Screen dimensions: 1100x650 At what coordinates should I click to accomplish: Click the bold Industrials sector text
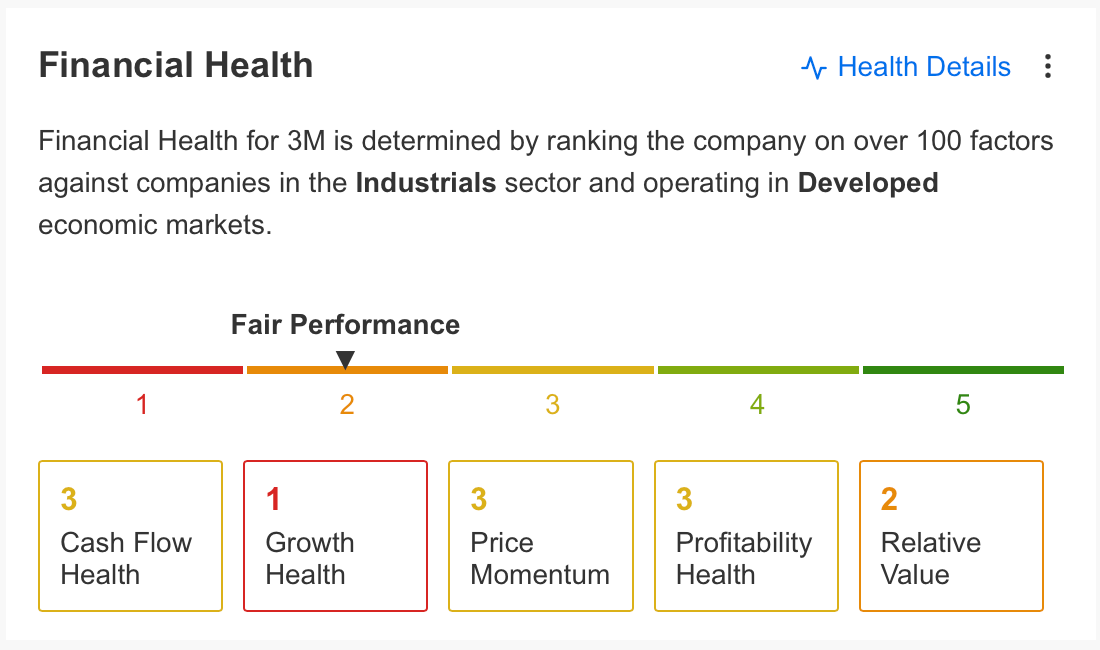click(426, 184)
